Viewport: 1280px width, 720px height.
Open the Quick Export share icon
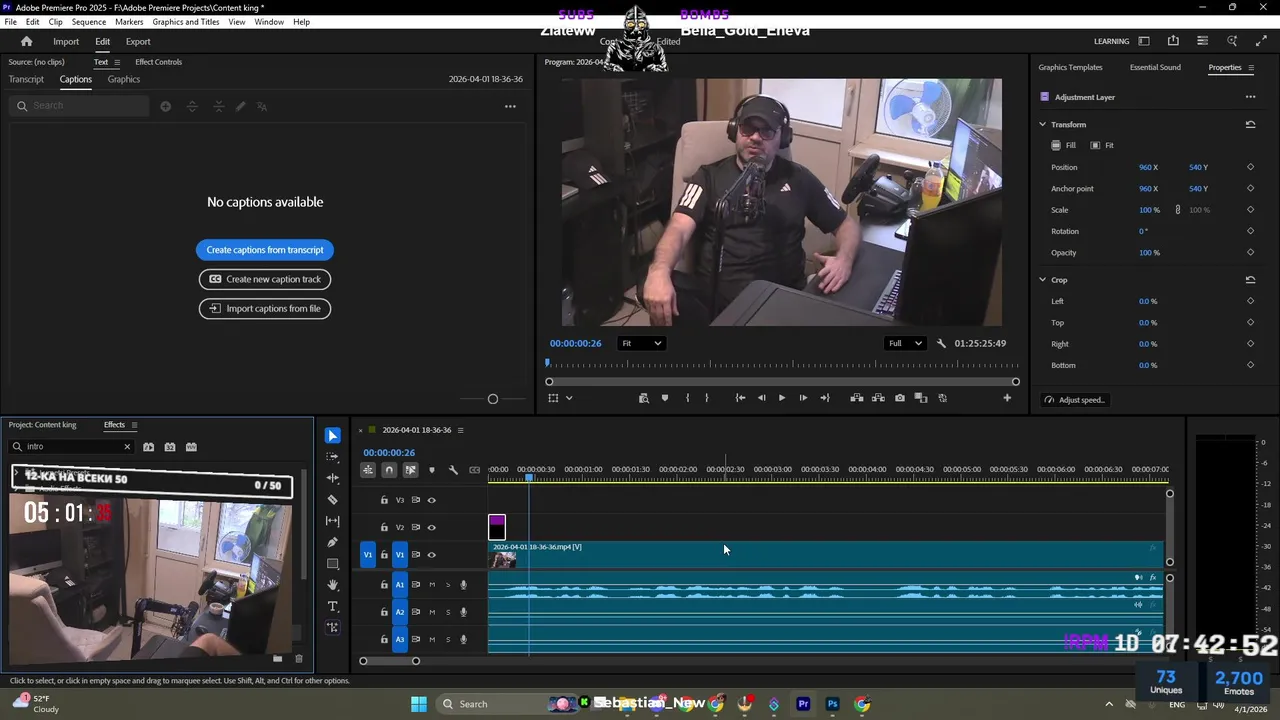[x=1173, y=41]
